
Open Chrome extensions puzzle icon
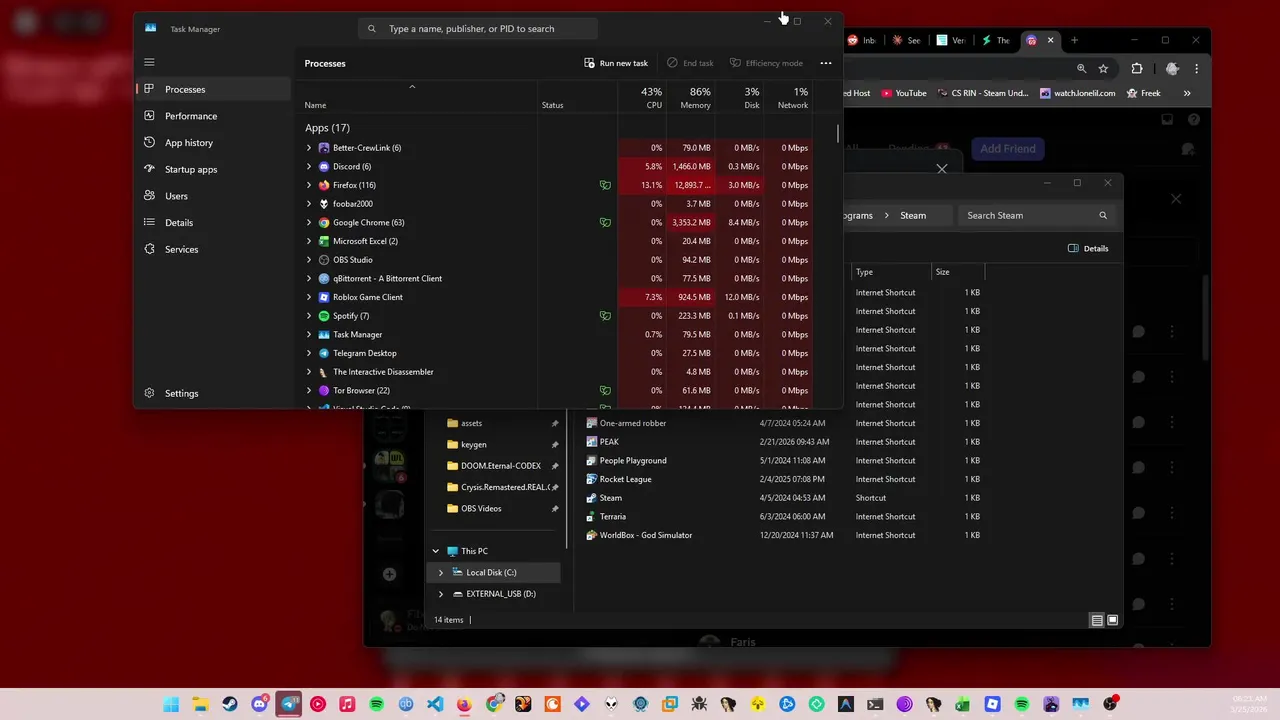(x=1137, y=68)
